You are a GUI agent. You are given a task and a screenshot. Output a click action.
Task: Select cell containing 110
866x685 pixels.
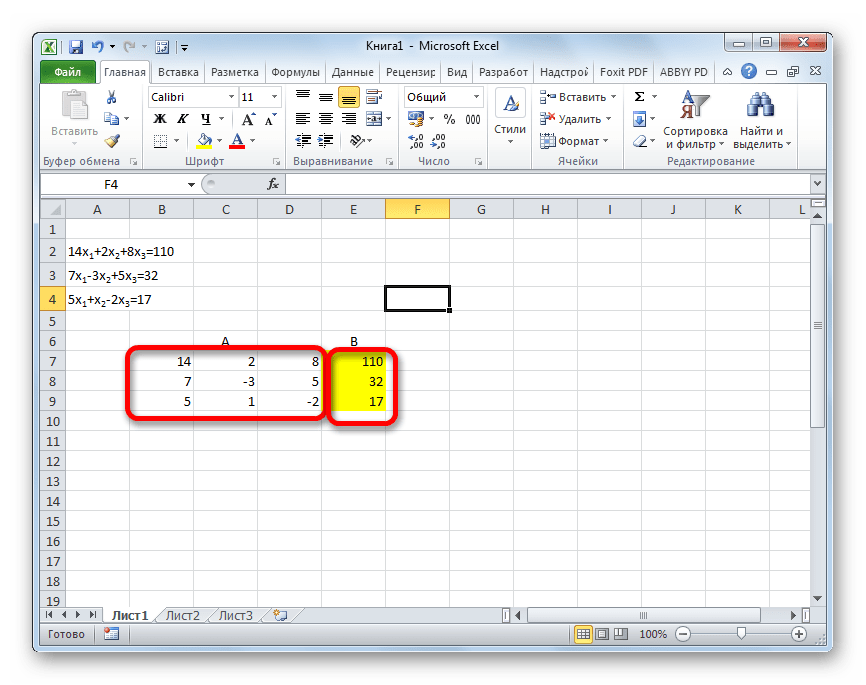pos(353,361)
